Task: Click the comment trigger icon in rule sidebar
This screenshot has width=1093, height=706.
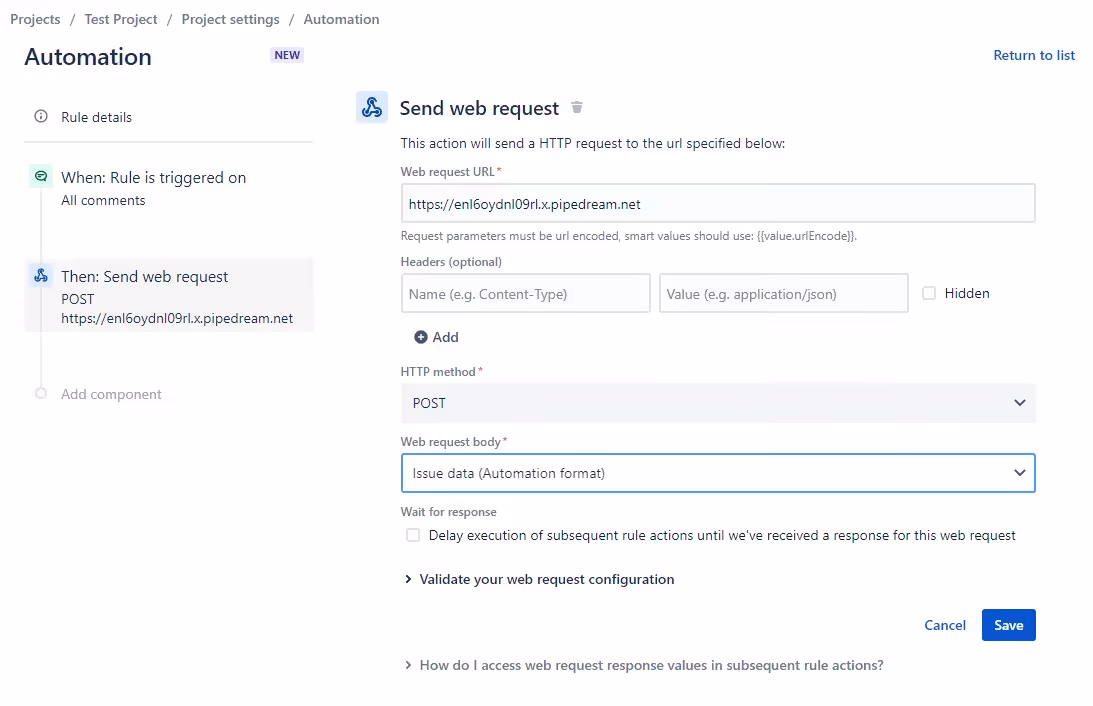Action: pos(41,176)
